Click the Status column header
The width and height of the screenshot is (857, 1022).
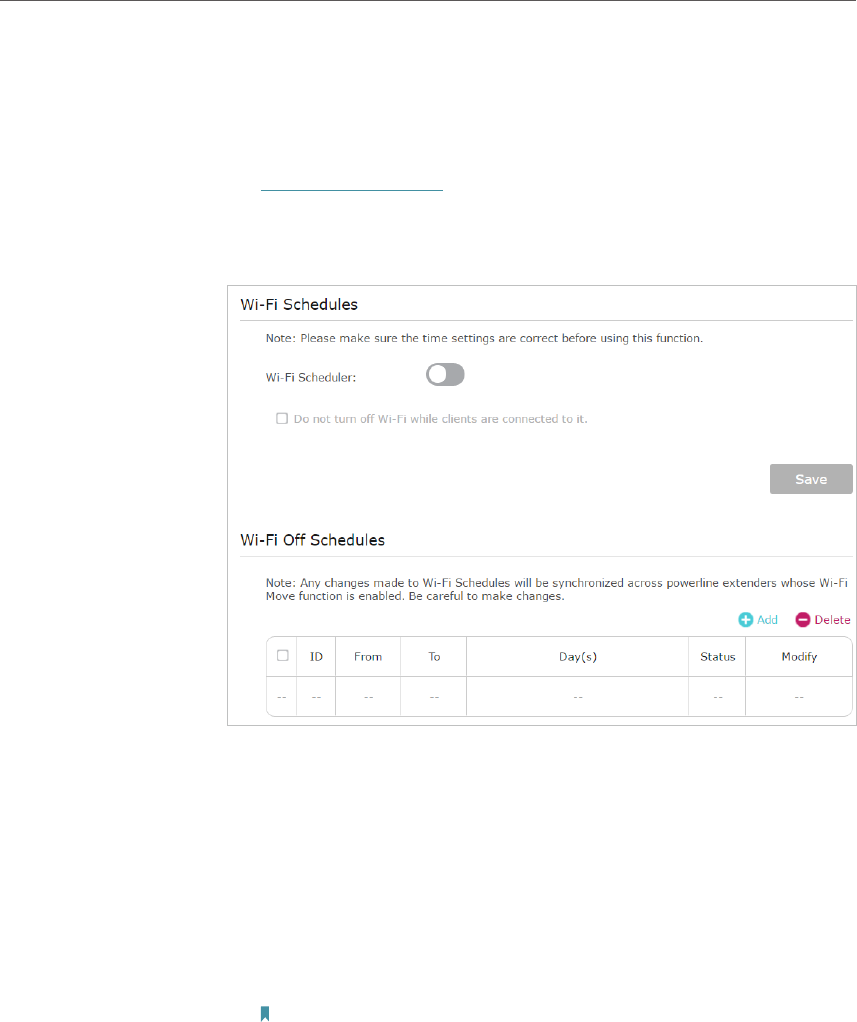click(x=718, y=657)
